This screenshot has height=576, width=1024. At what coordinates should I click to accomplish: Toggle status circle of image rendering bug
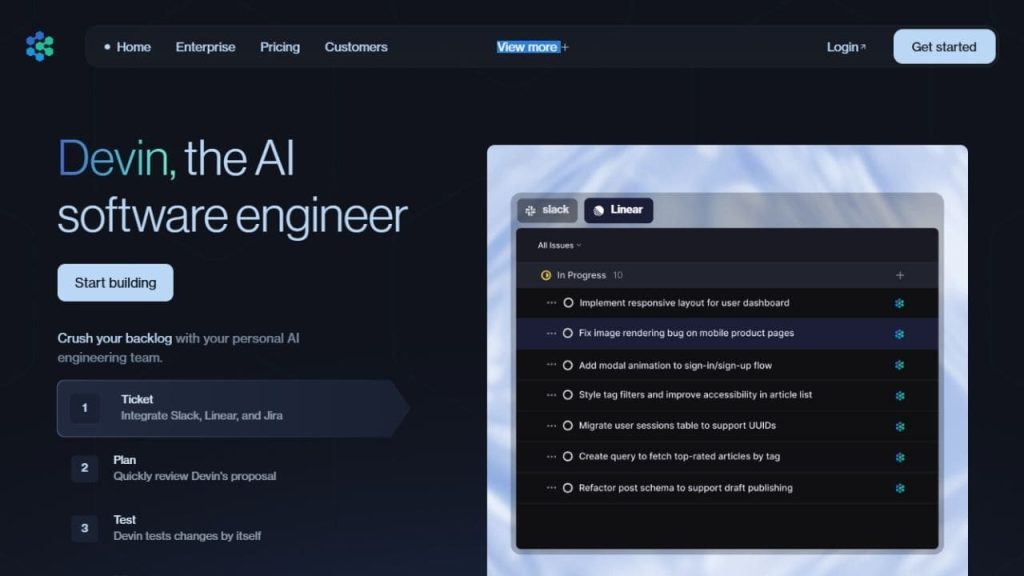click(568, 333)
